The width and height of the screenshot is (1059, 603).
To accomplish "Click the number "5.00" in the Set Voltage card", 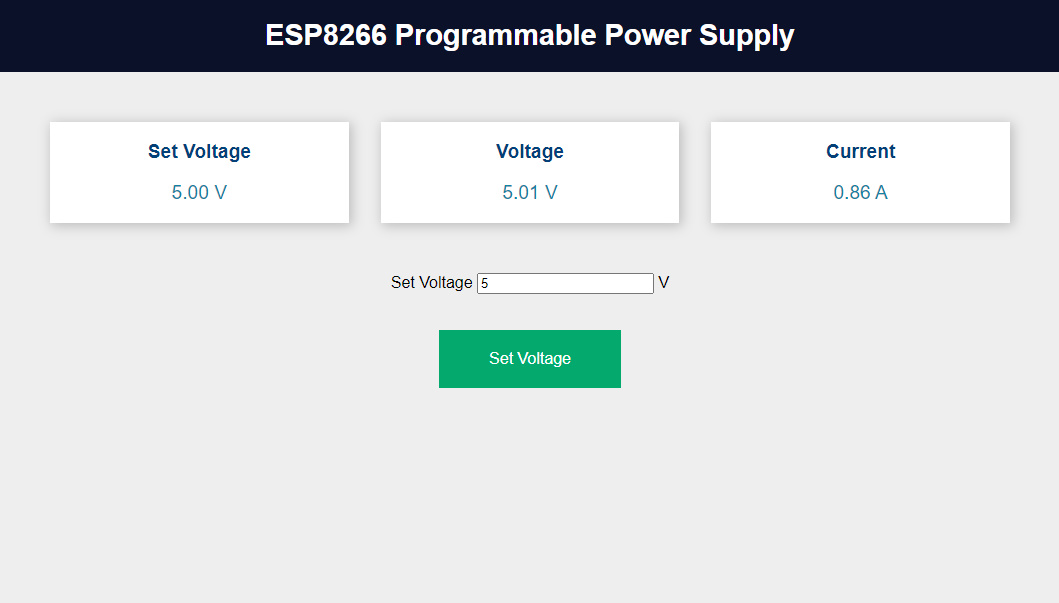I will point(189,193).
